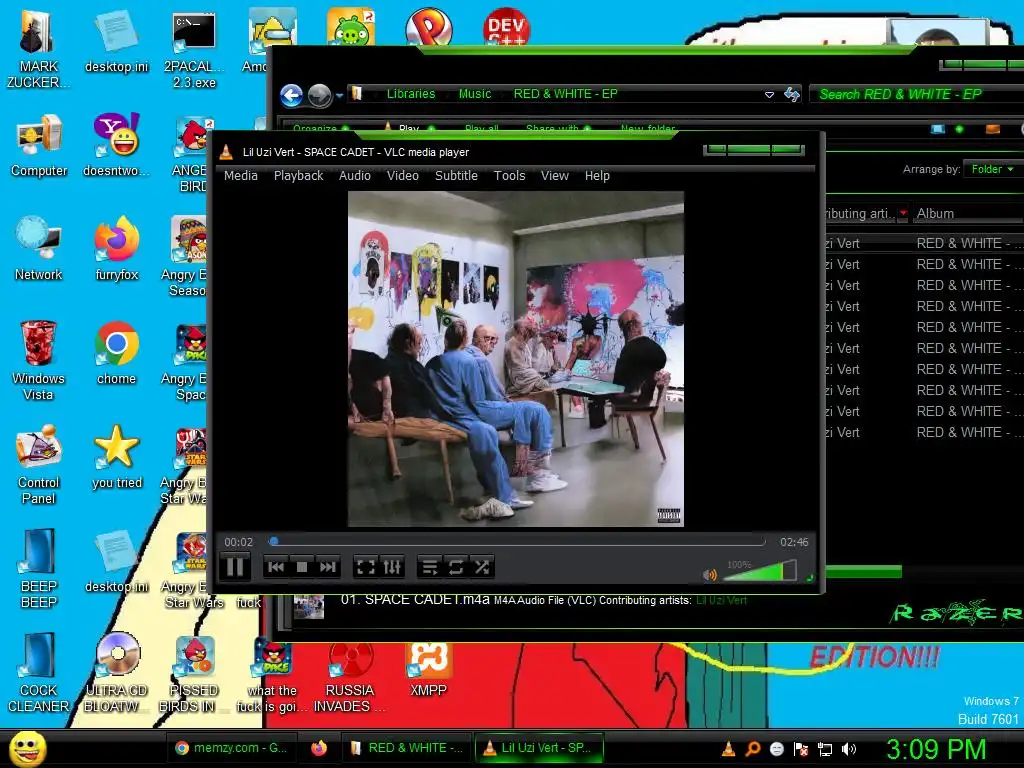The image size is (1024, 768).
Task: Open the View menu in VLC
Action: 554,176
